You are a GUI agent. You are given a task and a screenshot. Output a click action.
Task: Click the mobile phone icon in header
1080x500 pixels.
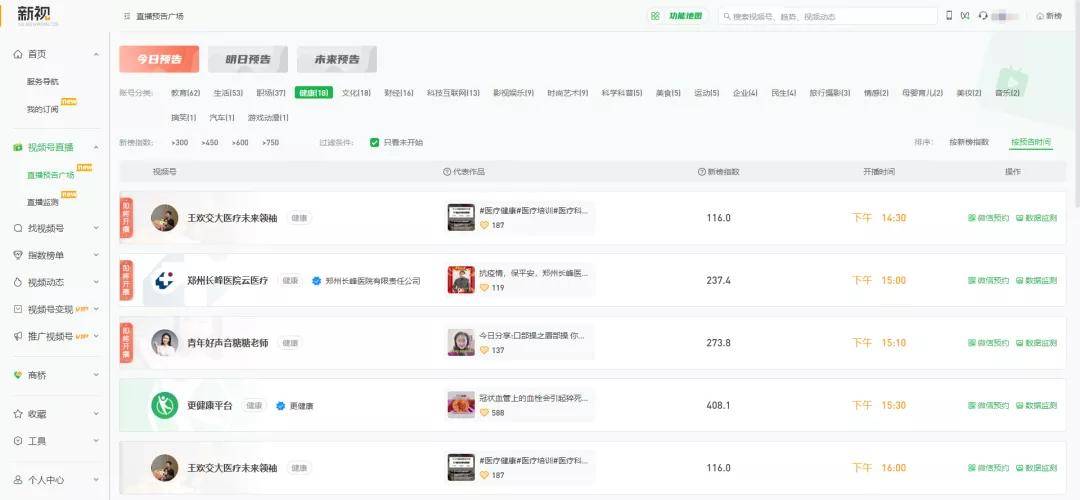click(x=949, y=16)
